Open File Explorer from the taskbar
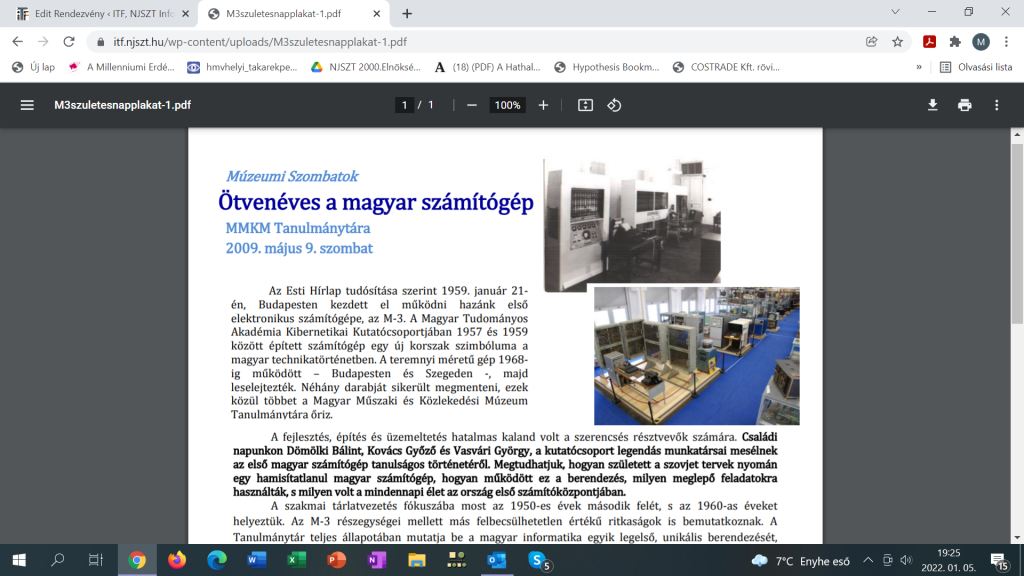 point(417,560)
